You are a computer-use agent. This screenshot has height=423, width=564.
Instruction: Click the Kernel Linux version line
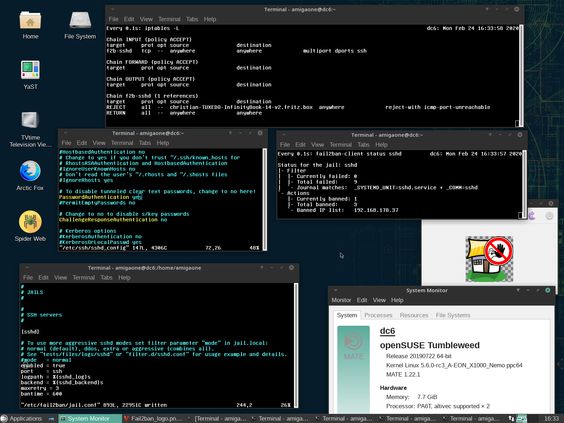pyautogui.click(x=454, y=365)
